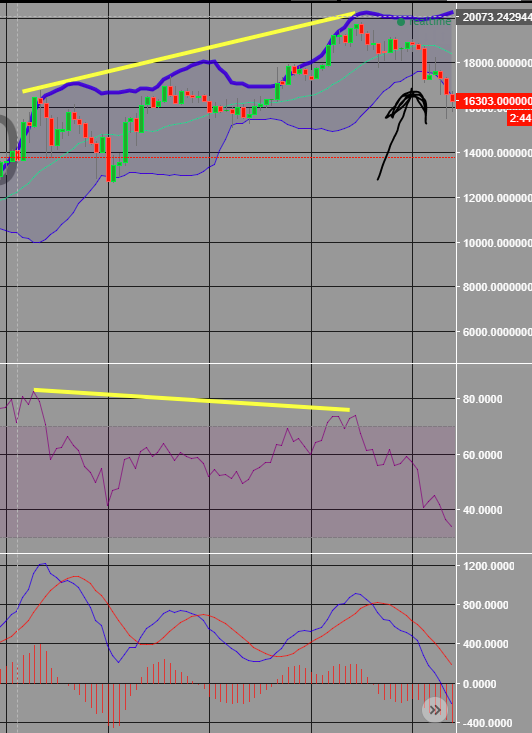
Task: Select the red 16303.000000 current price label
Action: [x=494, y=101]
